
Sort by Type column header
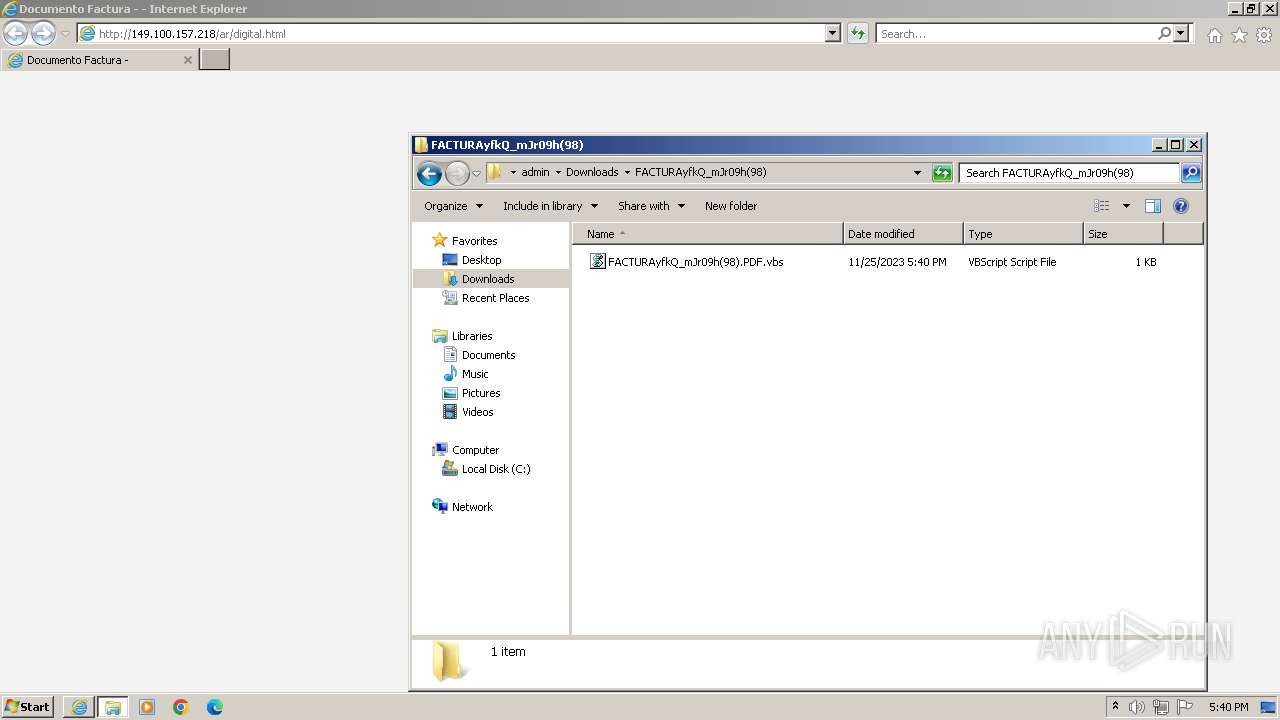point(1023,234)
